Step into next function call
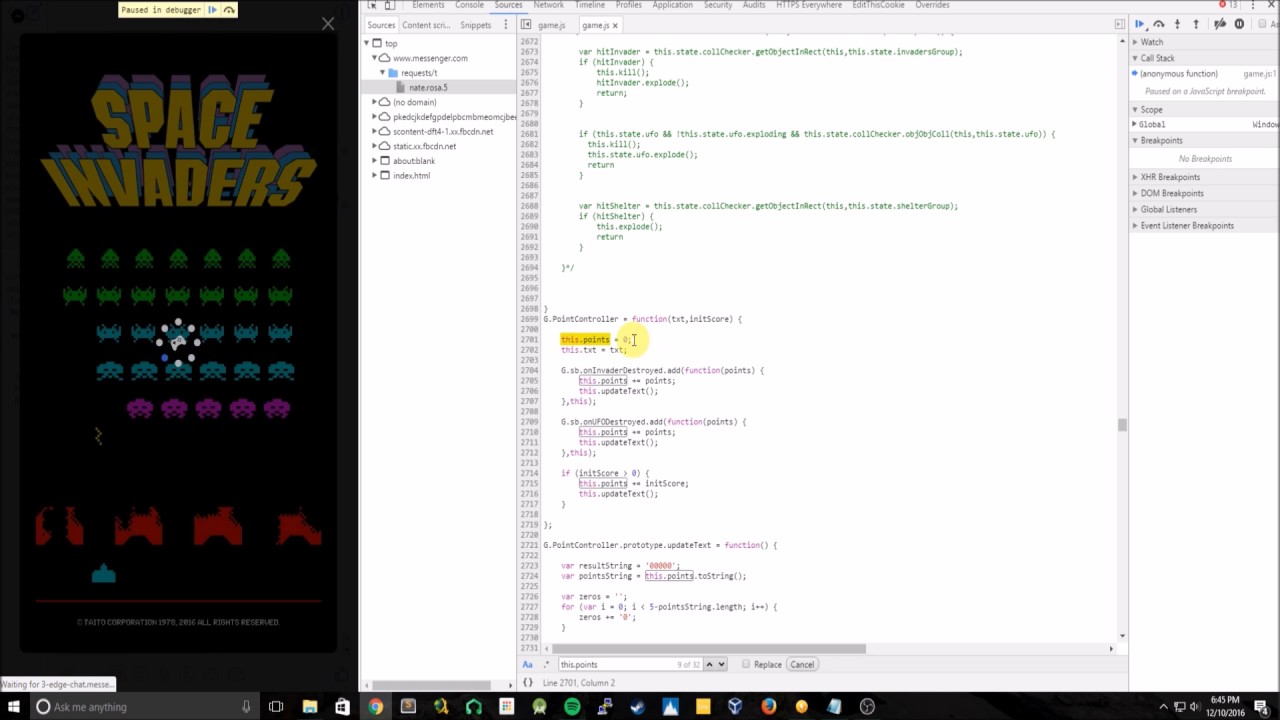Viewport: 1280px width, 720px height. coord(1177,24)
